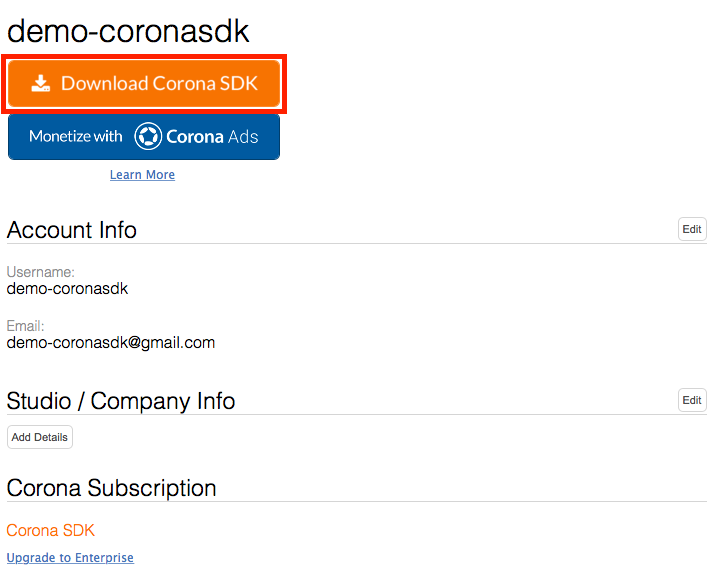Edit the Studio / Company Info section

coord(692,400)
